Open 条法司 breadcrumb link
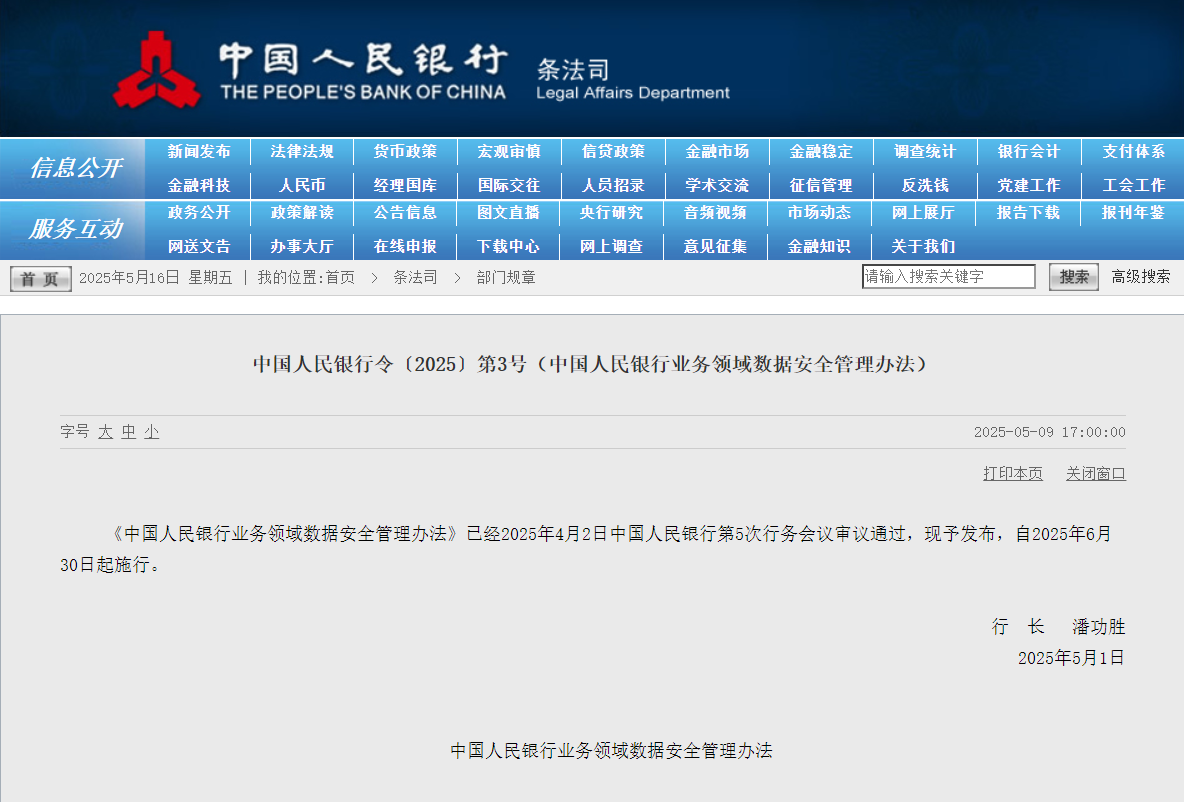Screen dimensions: 1184x802 click(x=415, y=278)
